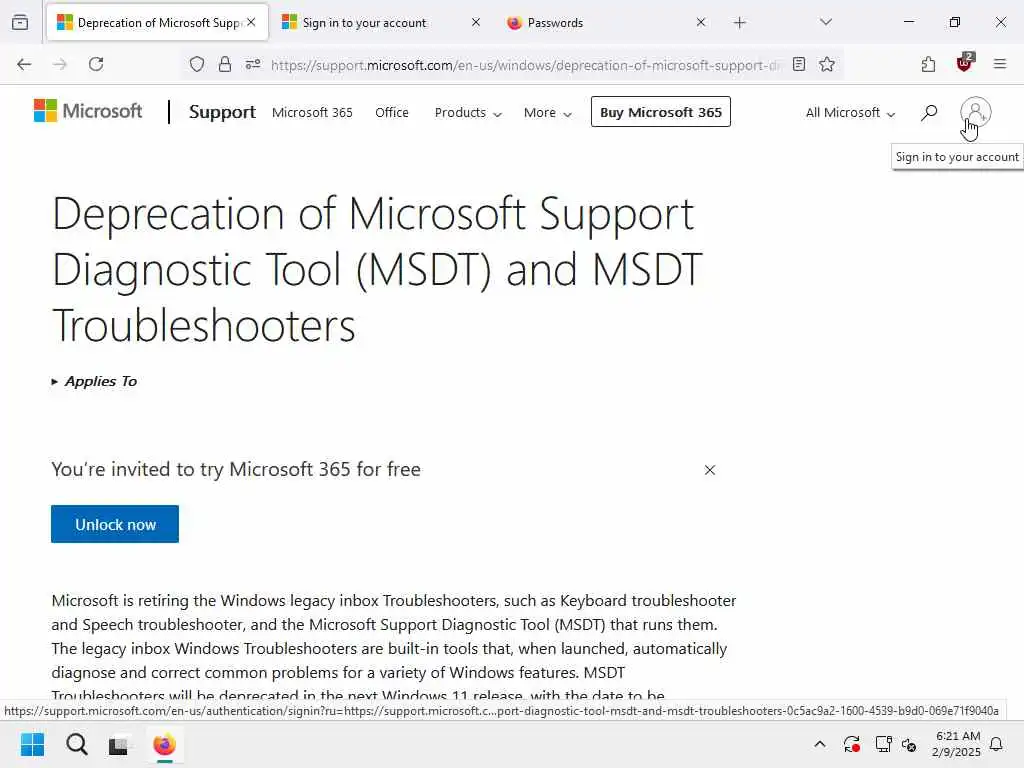1024x768 pixels.
Task: Expand the All Microsoft menu
Action: tap(850, 112)
